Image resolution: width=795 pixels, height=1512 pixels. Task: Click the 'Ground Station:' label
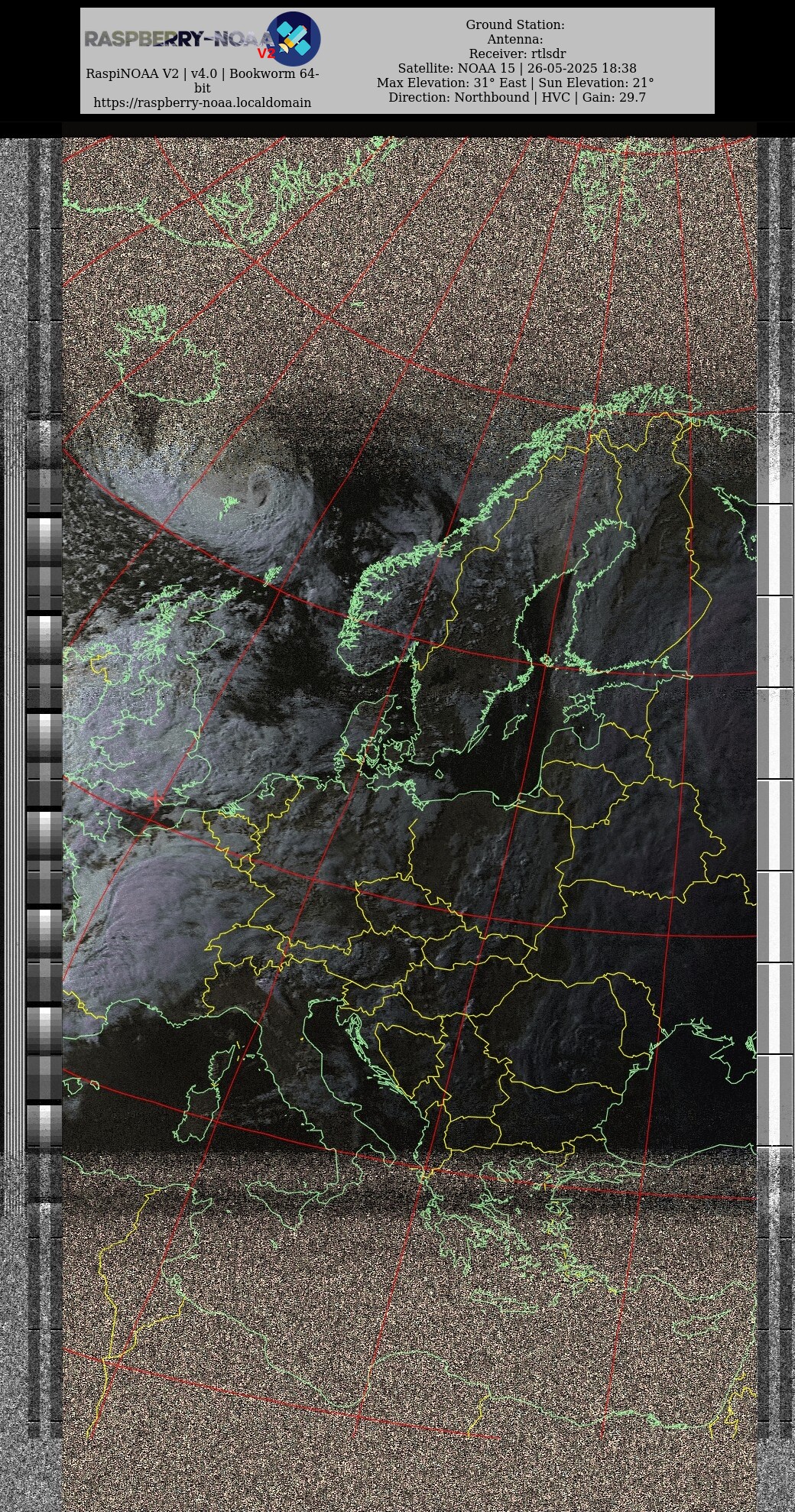point(515,25)
